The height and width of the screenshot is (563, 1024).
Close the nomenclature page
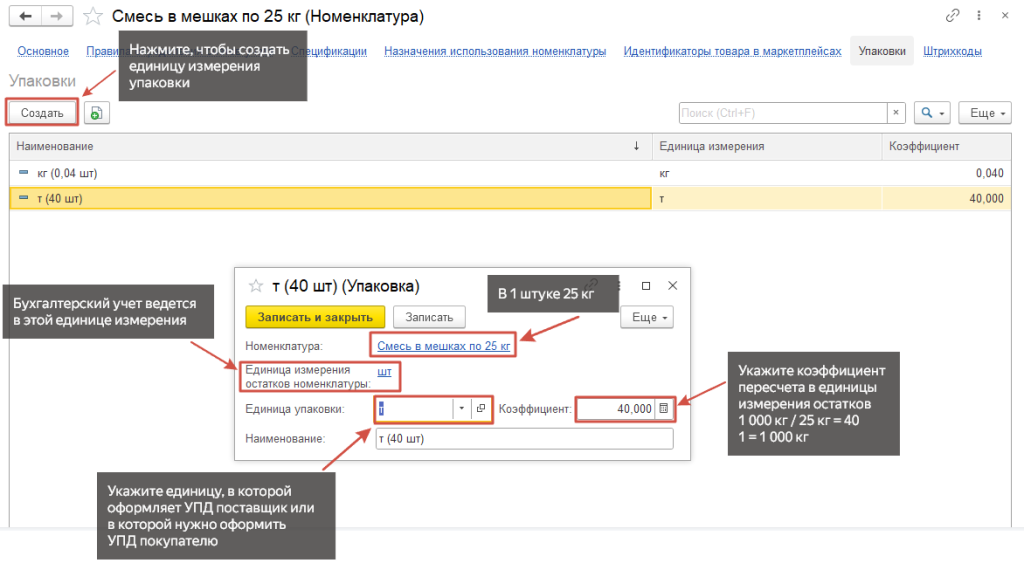pos(1005,16)
